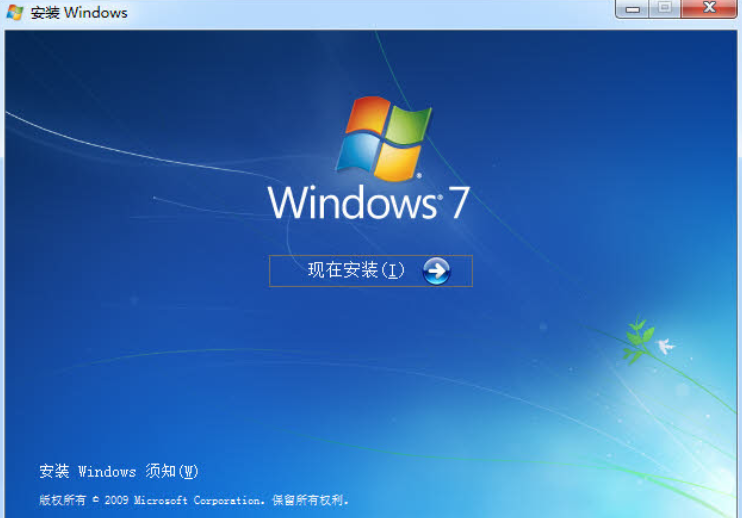Open the 安装 Windows 须知(W) link
This screenshot has width=742, height=518.
click(x=119, y=471)
